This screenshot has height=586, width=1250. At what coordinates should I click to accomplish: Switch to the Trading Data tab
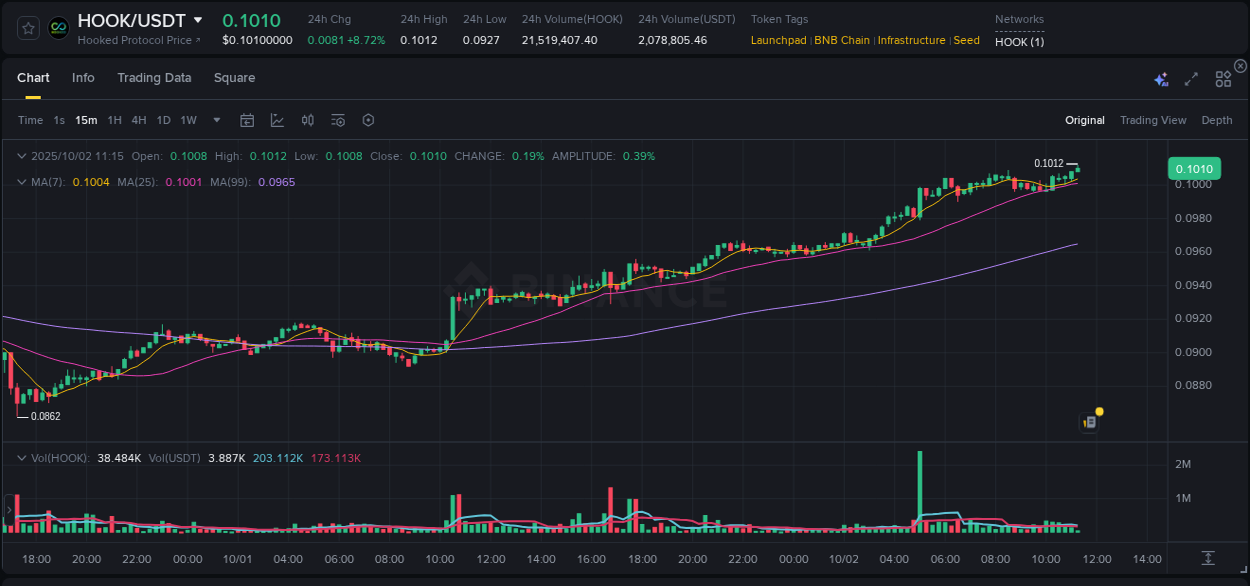click(x=154, y=77)
